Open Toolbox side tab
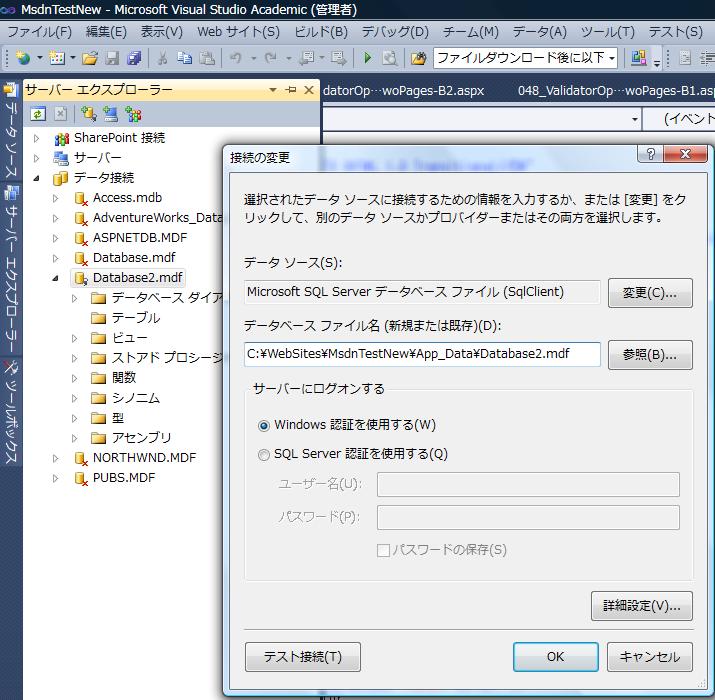715x700 pixels. [10, 412]
